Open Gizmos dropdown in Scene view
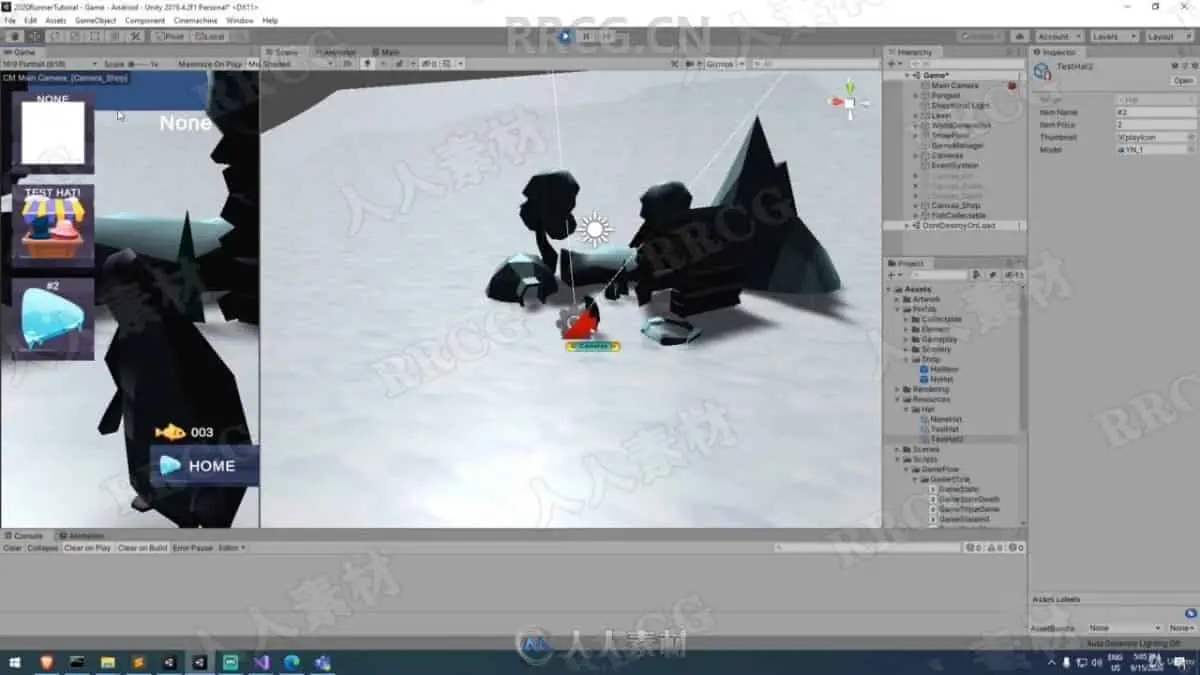The image size is (1200, 675). (x=723, y=64)
